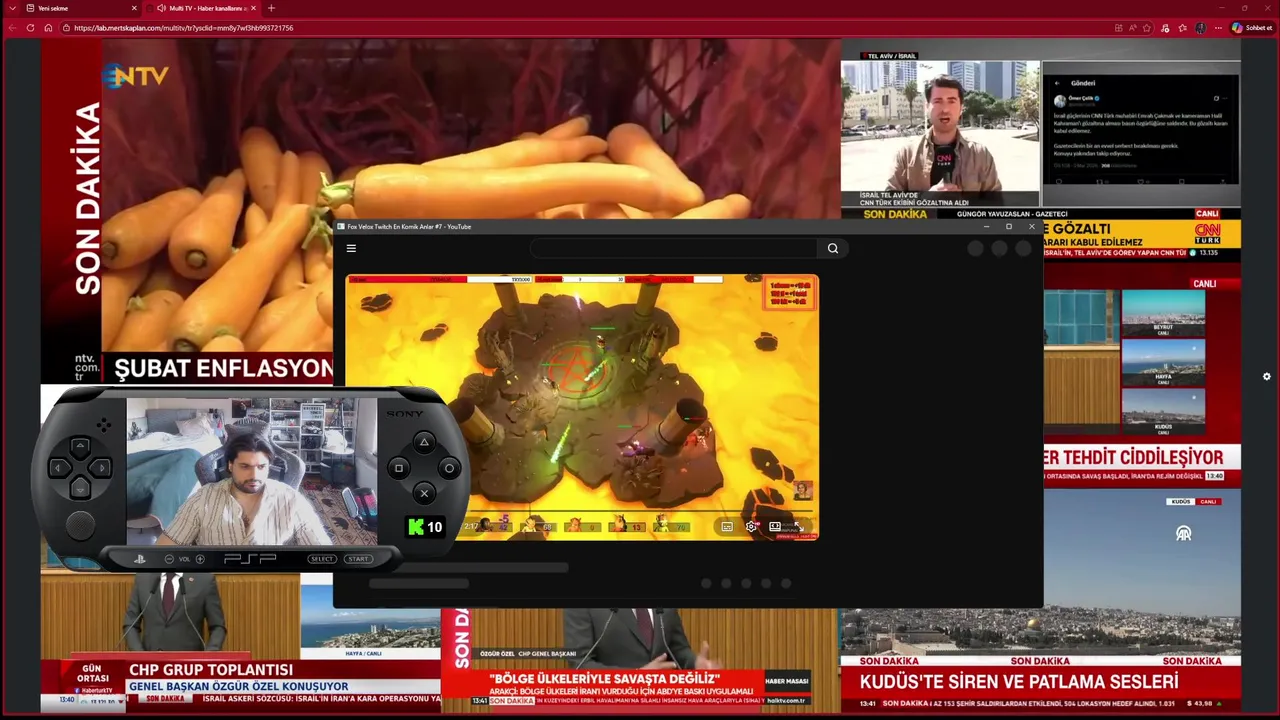The width and height of the screenshot is (1280, 720).
Task: Click the PSP overlay PlayStation home button
Action: tap(140, 559)
